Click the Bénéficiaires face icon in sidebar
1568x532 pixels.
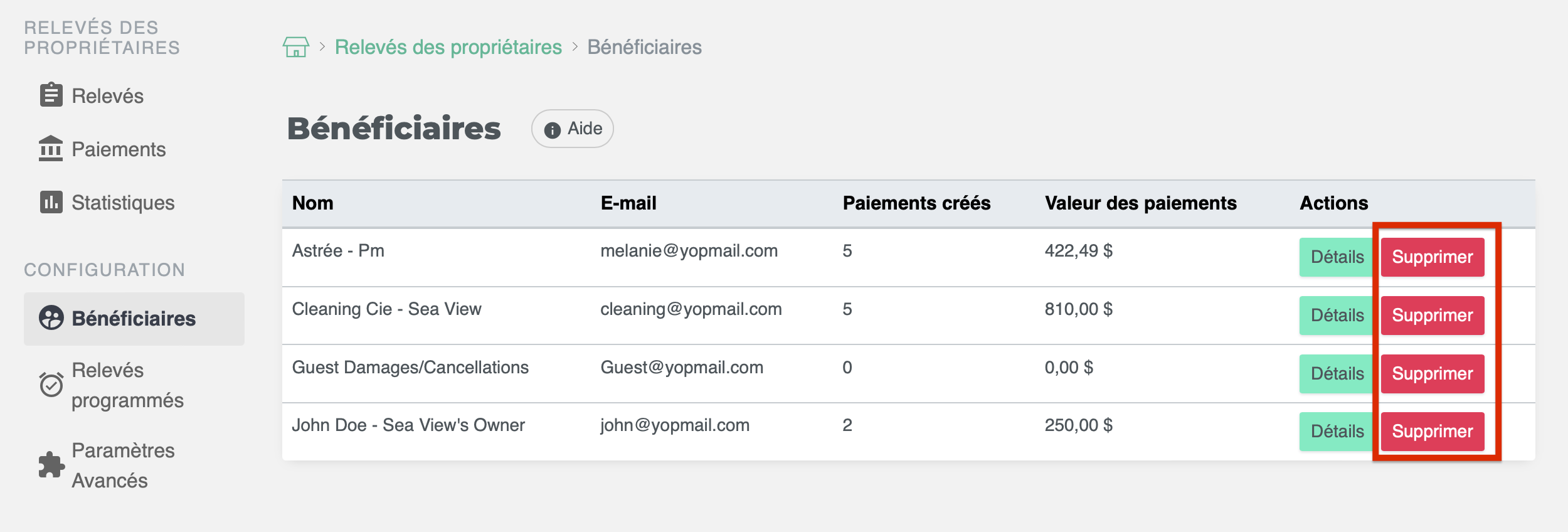pos(51,318)
